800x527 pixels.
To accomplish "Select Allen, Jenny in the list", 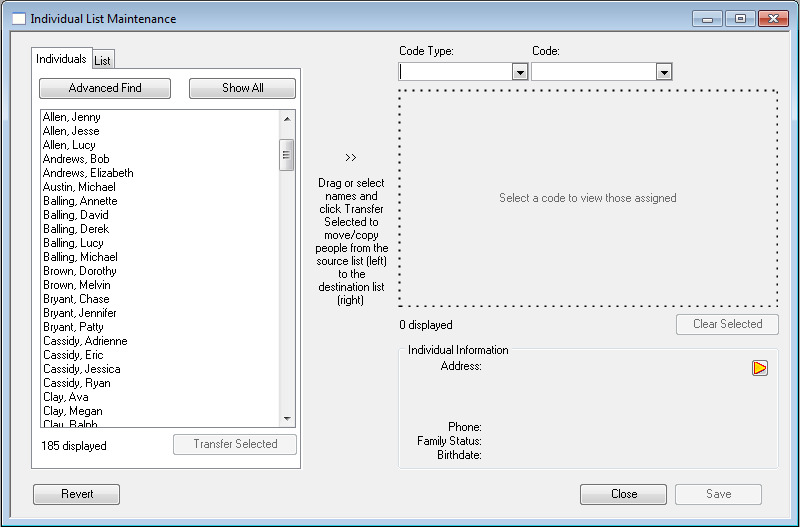I will [x=72, y=117].
